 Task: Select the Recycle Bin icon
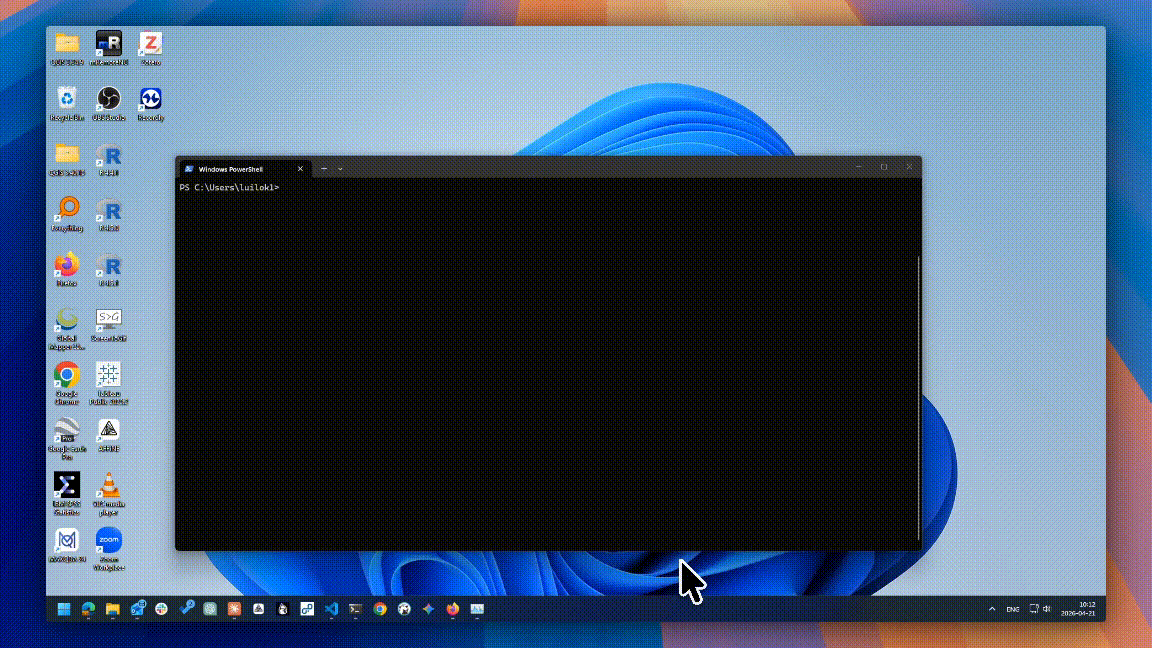(67, 100)
